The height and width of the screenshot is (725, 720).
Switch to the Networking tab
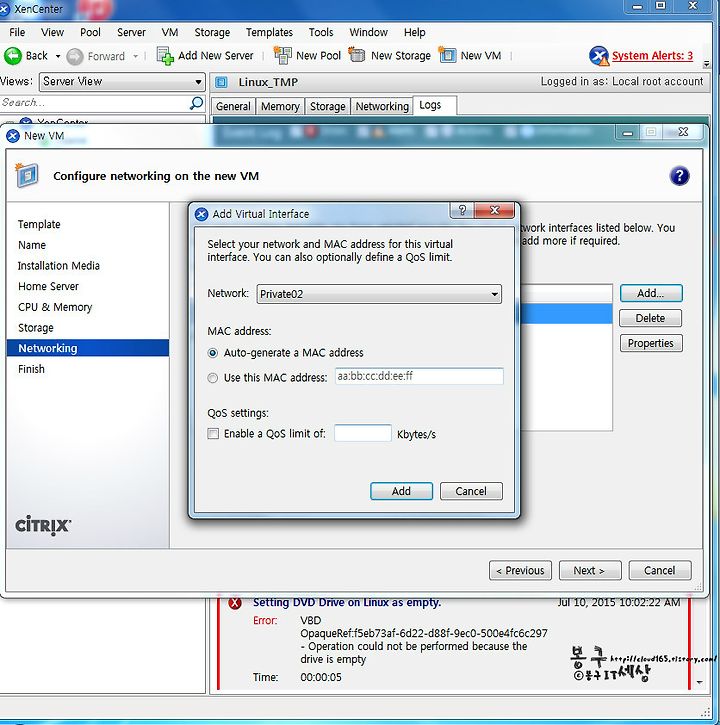click(x=382, y=106)
